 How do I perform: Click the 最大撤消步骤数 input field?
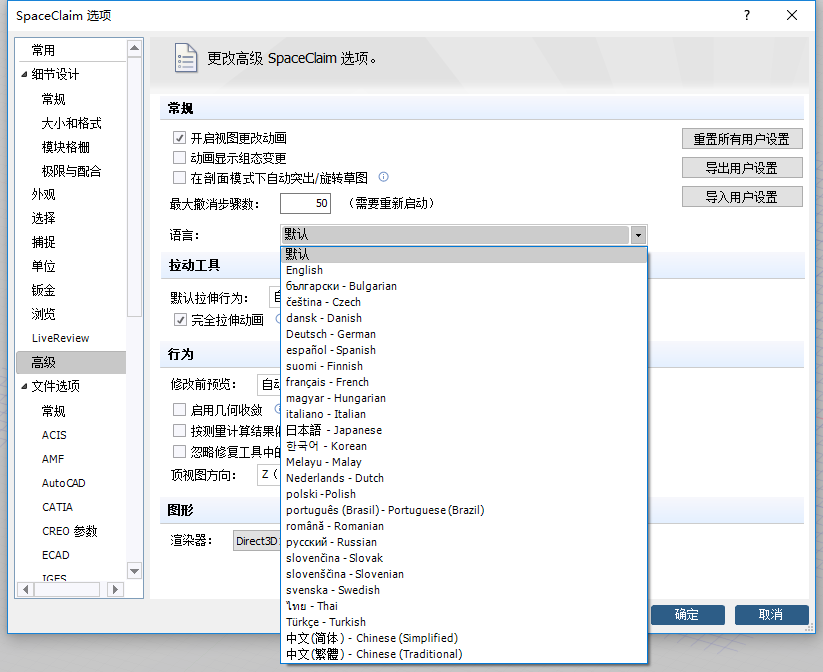[305, 204]
